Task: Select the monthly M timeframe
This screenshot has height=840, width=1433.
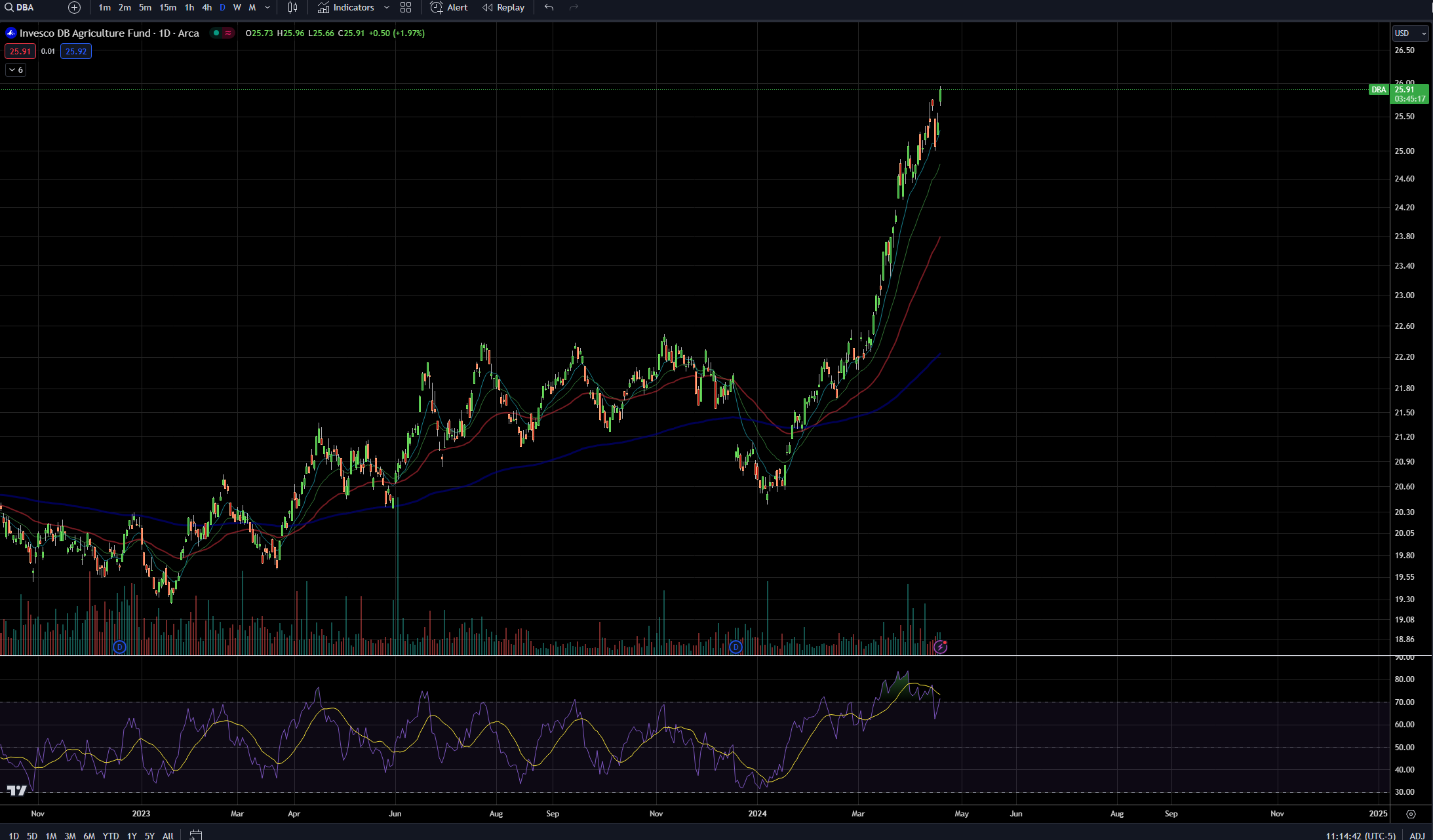Action: 252,7
